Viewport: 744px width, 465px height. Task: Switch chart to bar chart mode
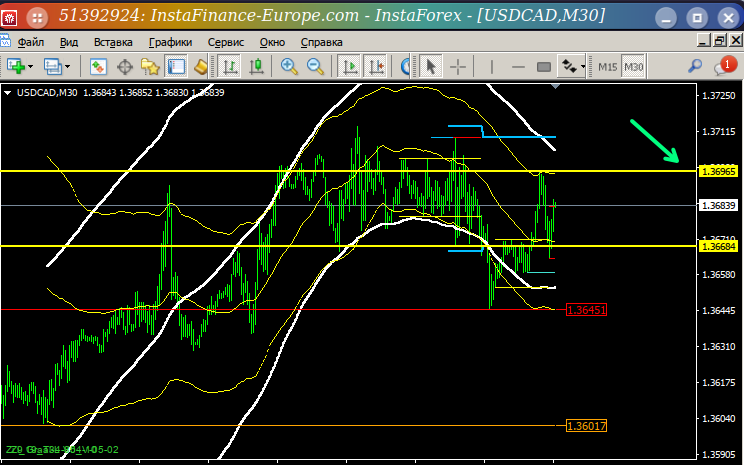click(x=230, y=66)
